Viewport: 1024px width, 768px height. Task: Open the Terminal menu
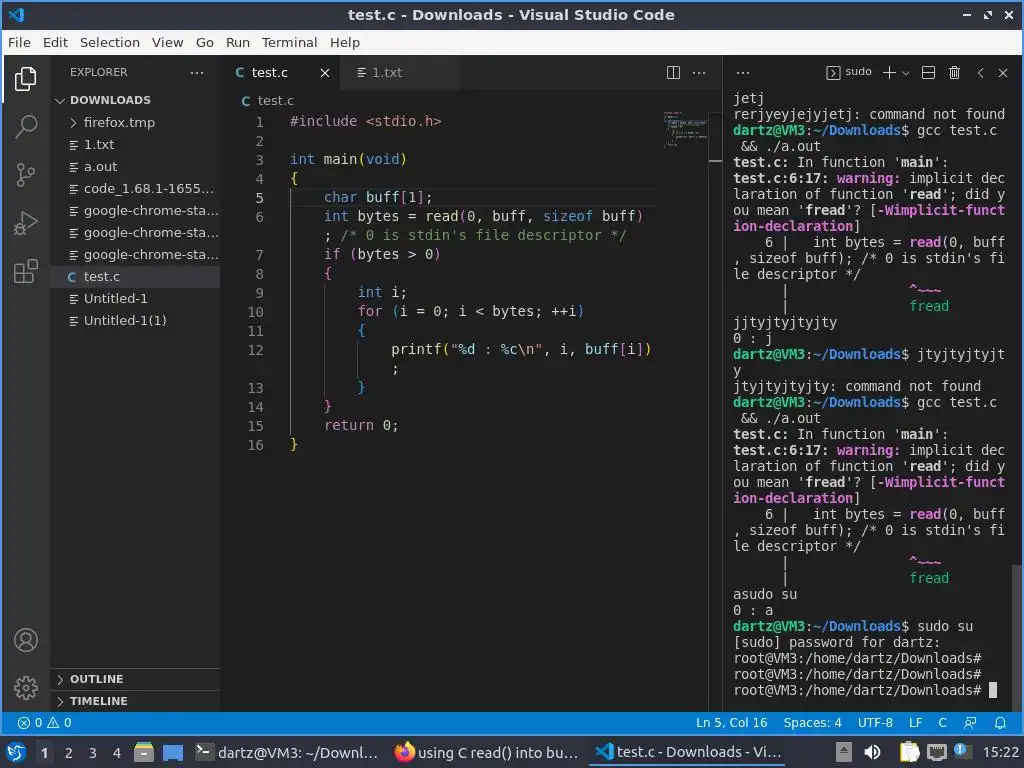pyautogui.click(x=289, y=42)
